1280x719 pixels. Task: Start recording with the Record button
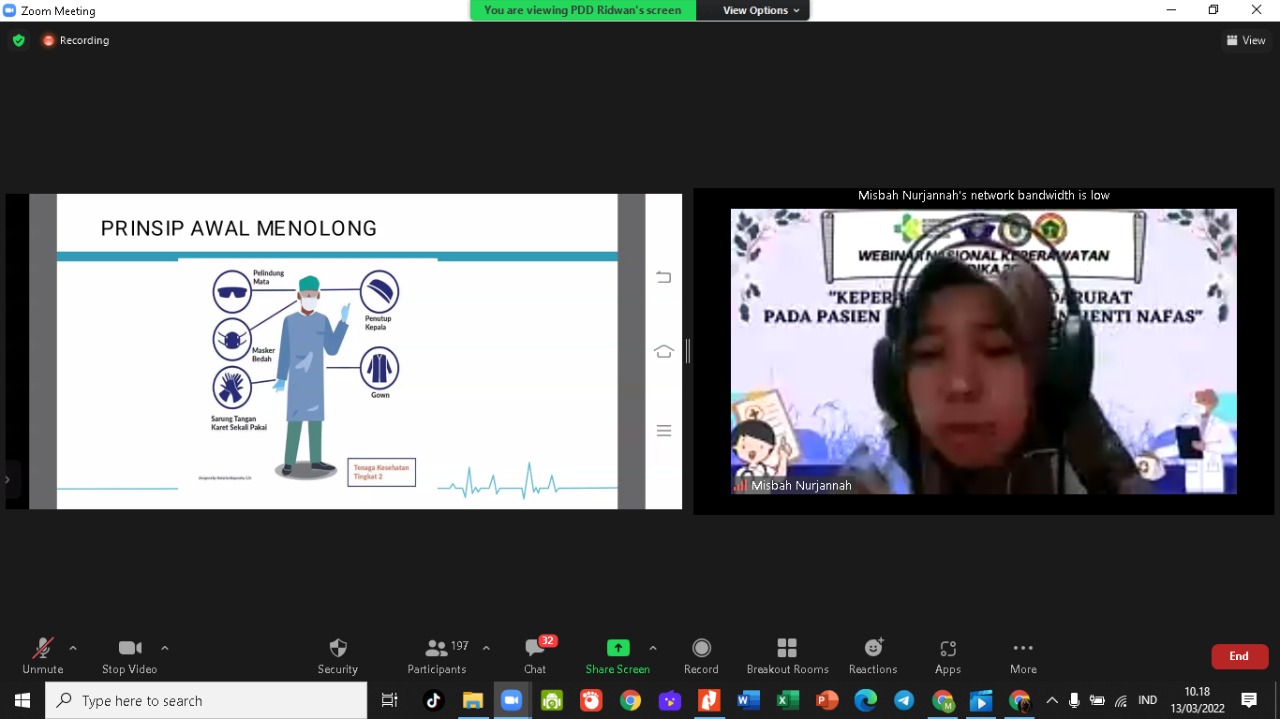click(x=701, y=655)
